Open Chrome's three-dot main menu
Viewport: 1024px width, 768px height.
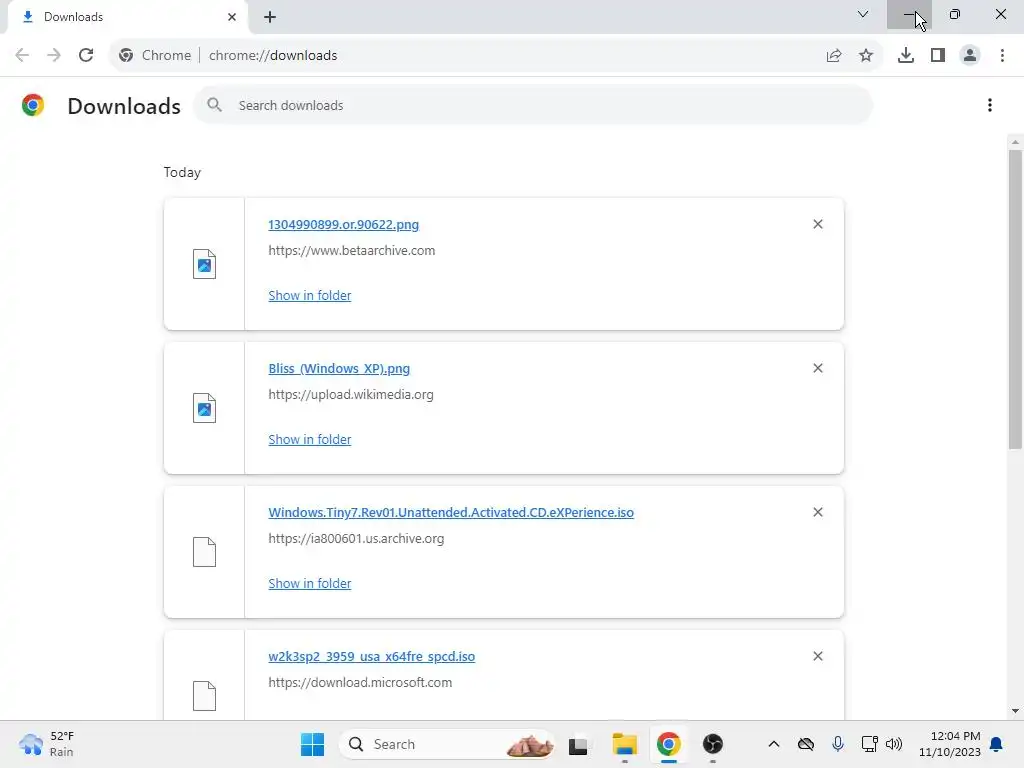1002,56
